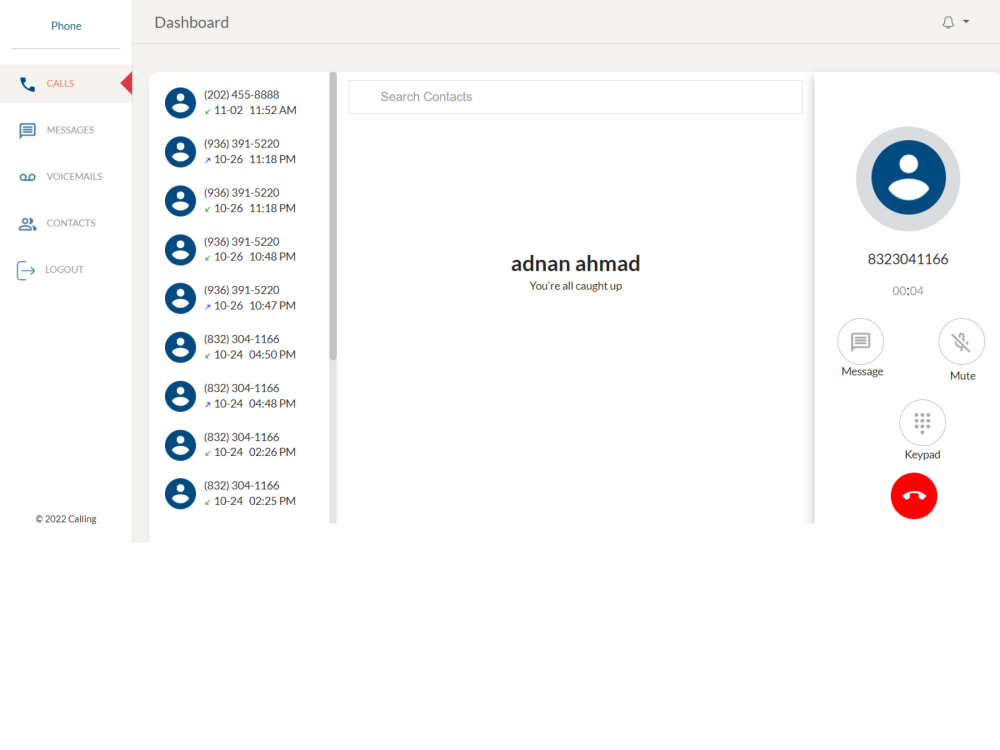The height and width of the screenshot is (750, 1000).
Task: Click avatar of 10-24 04:50 PM call
Action: tap(180, 347)
